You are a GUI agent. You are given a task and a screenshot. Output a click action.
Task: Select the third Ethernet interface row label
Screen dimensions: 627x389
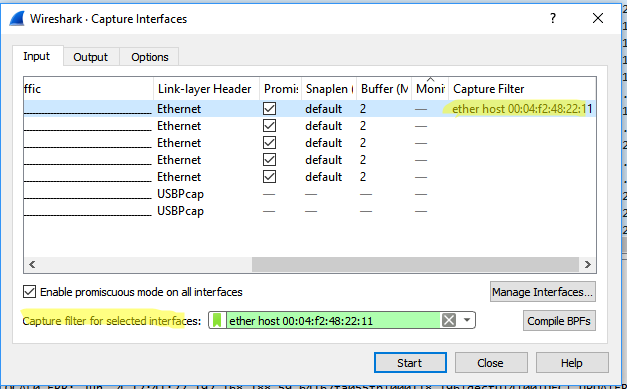(179, 143)
